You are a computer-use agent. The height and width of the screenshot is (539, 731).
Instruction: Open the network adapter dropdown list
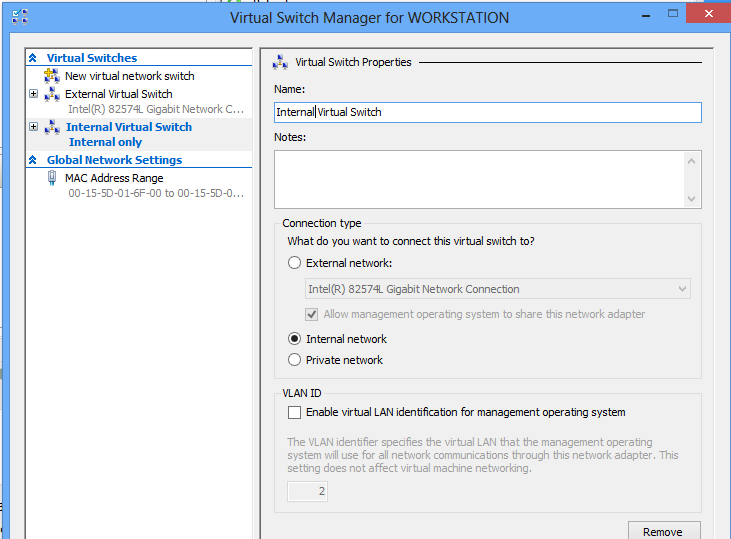coord(683,289)
